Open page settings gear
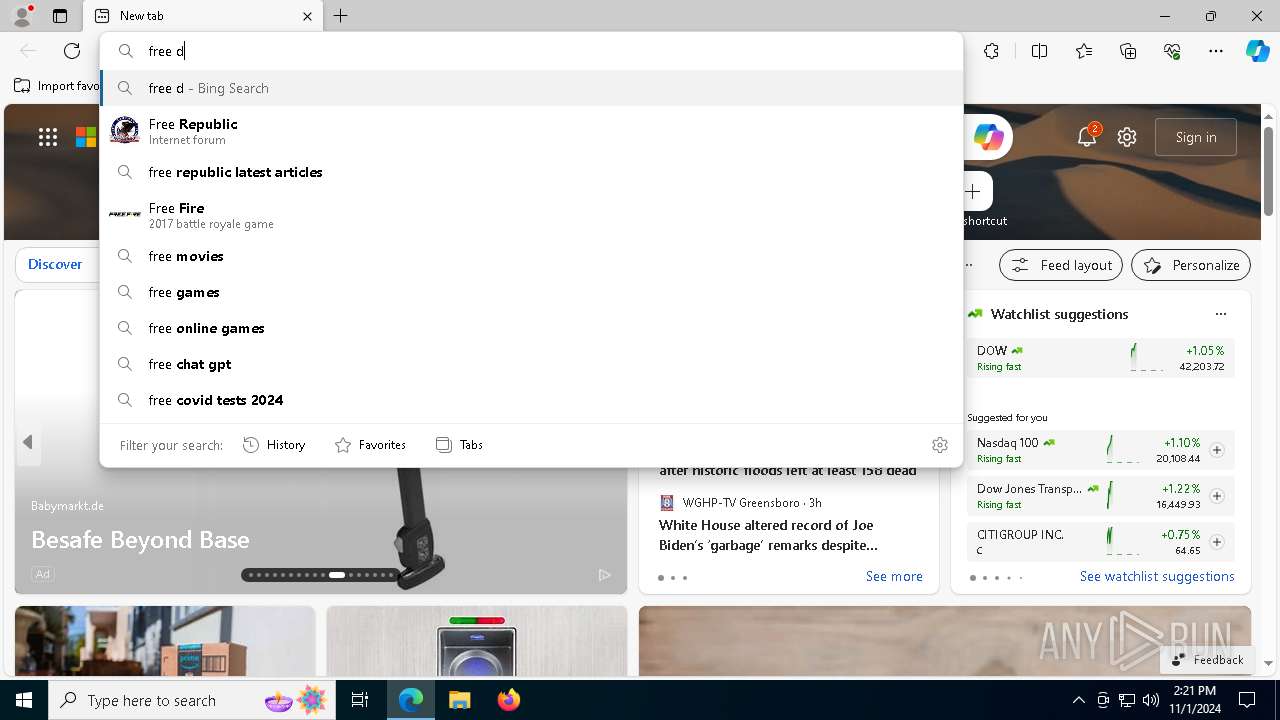This screenshot has height=720, width=1280. 1127,138
